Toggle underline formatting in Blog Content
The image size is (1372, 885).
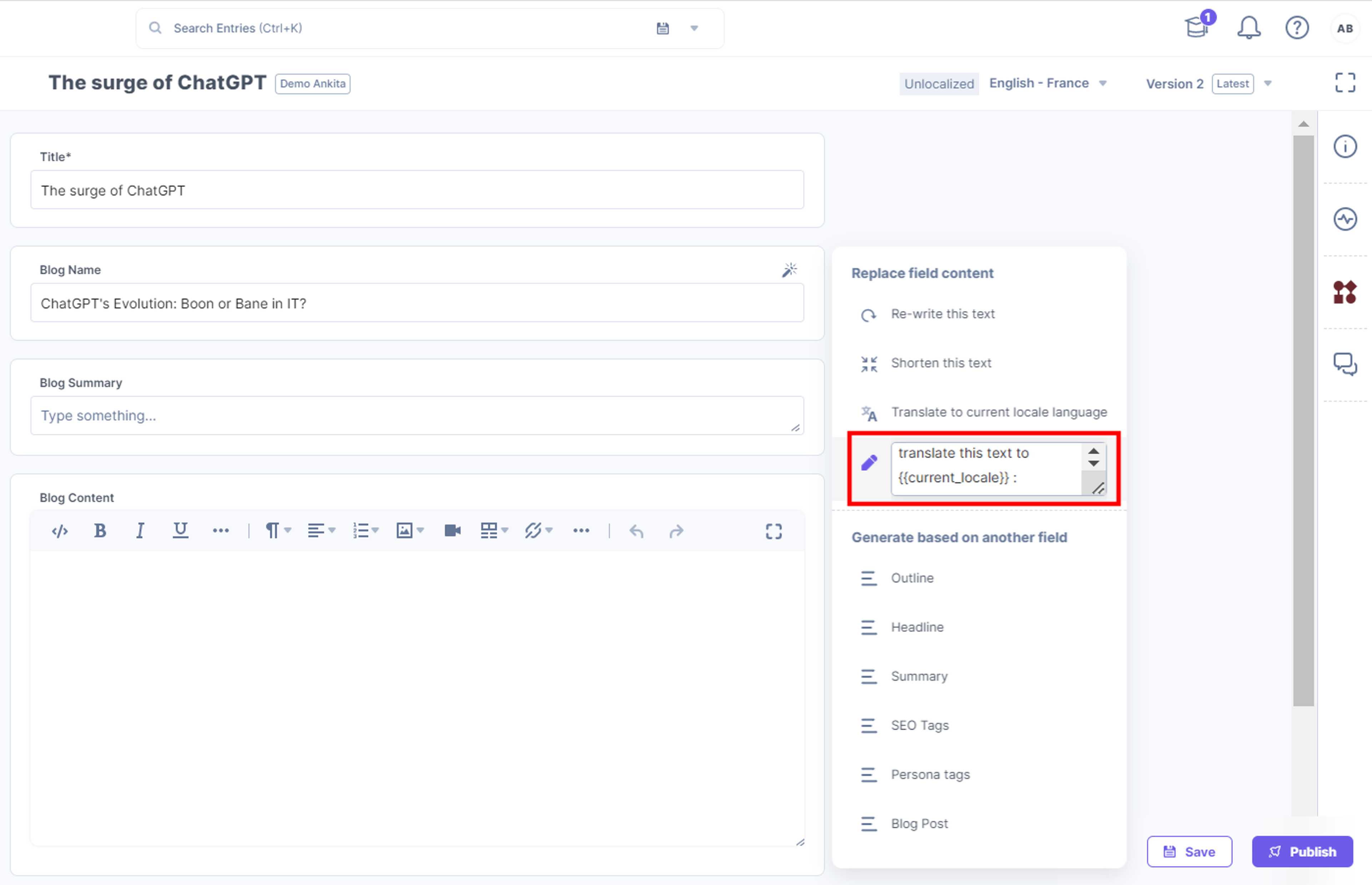point(180,530)
